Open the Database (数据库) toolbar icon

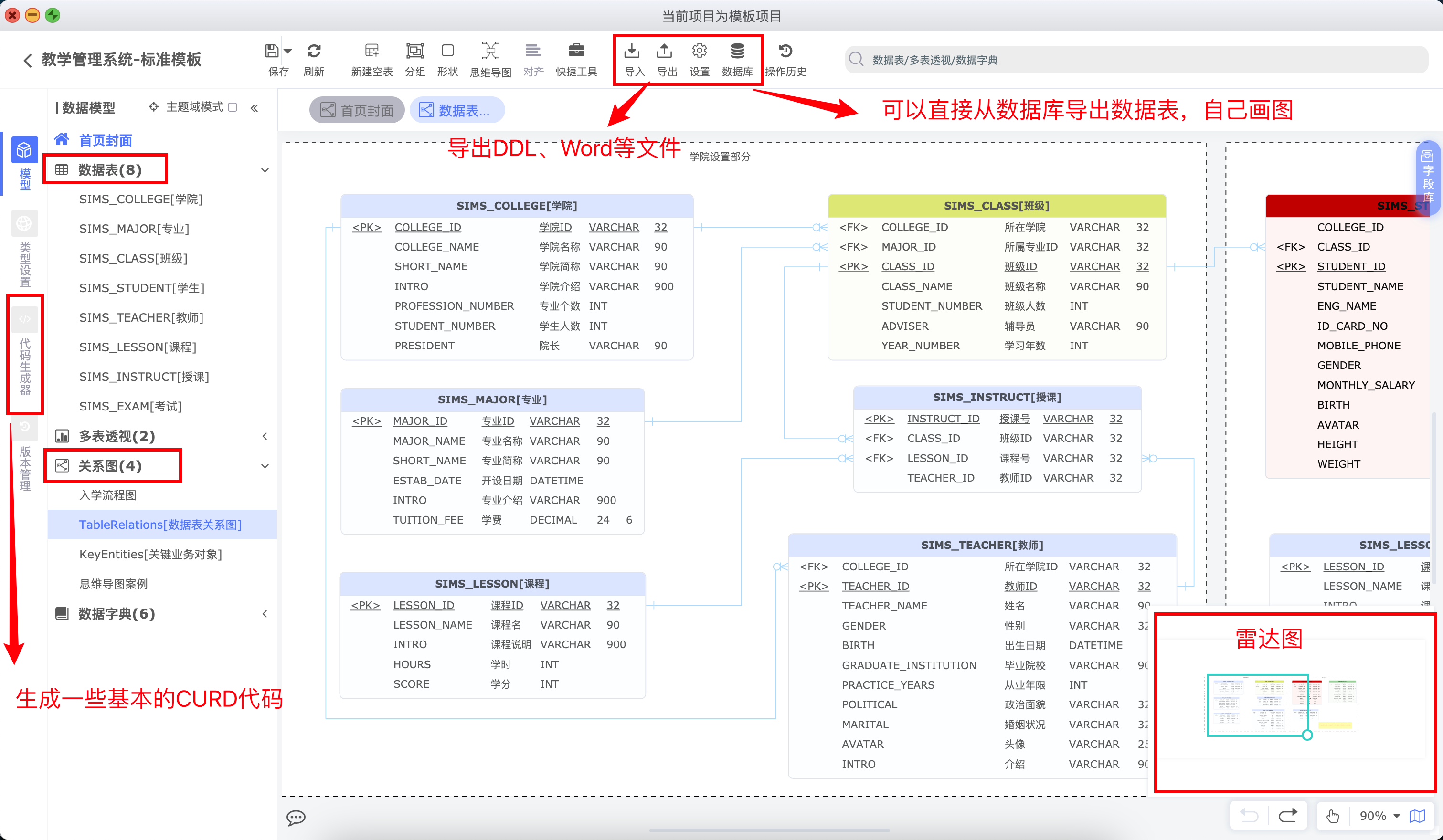pos(737,52)
